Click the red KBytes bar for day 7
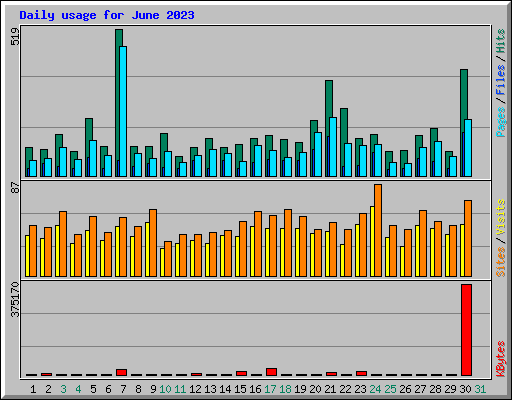The image size is (512, 400). pos(121,372)
